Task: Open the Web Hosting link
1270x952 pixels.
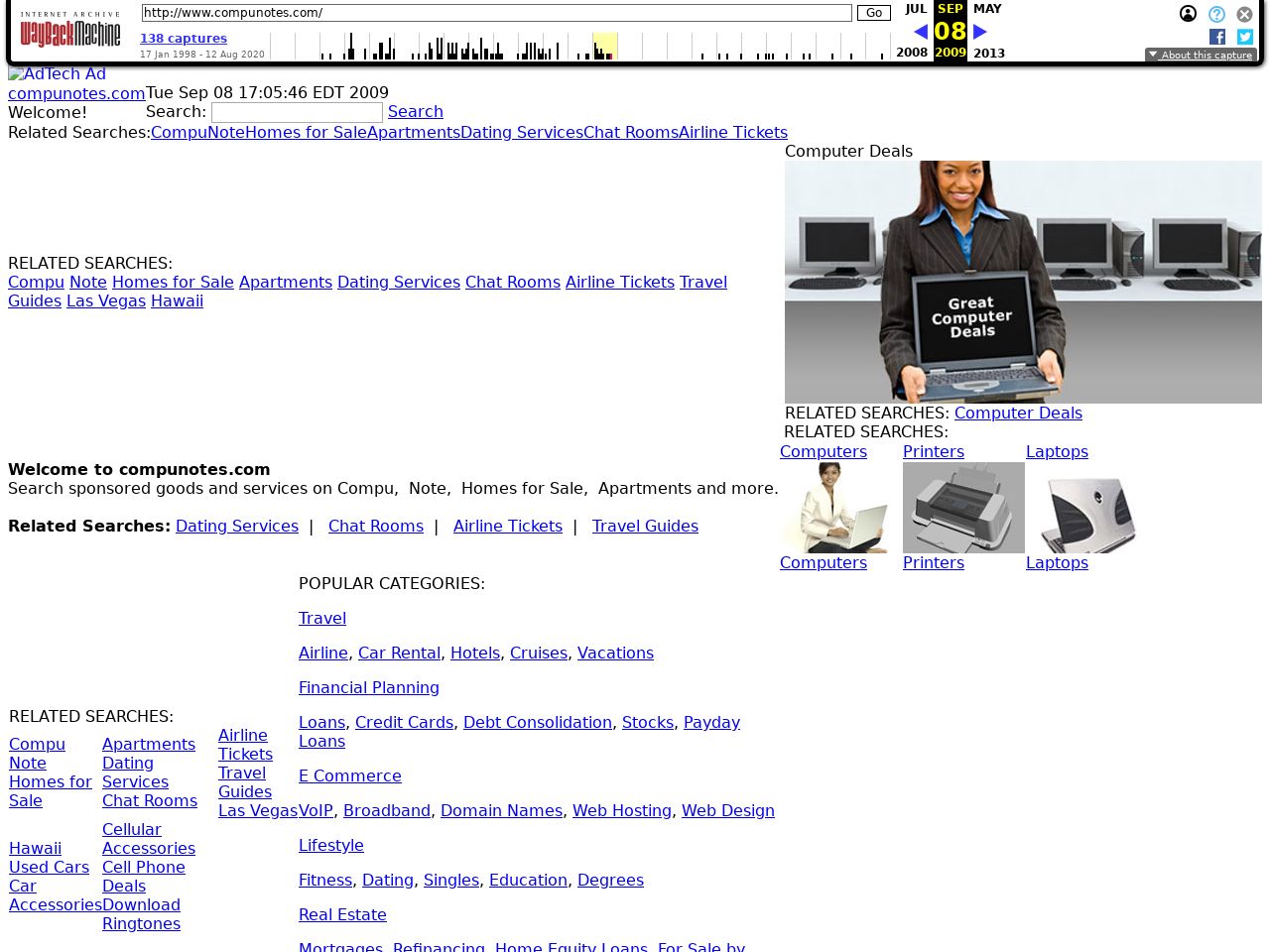Action: pos(622,811)
